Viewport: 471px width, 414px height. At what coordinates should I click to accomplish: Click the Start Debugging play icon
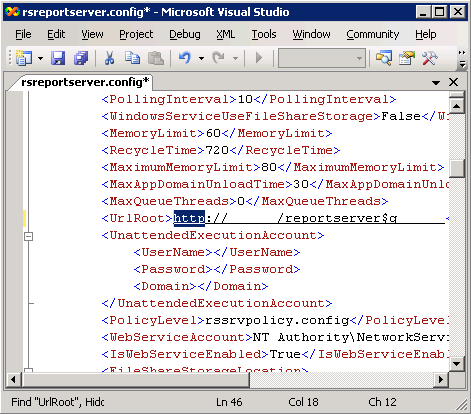pos(259,58)
